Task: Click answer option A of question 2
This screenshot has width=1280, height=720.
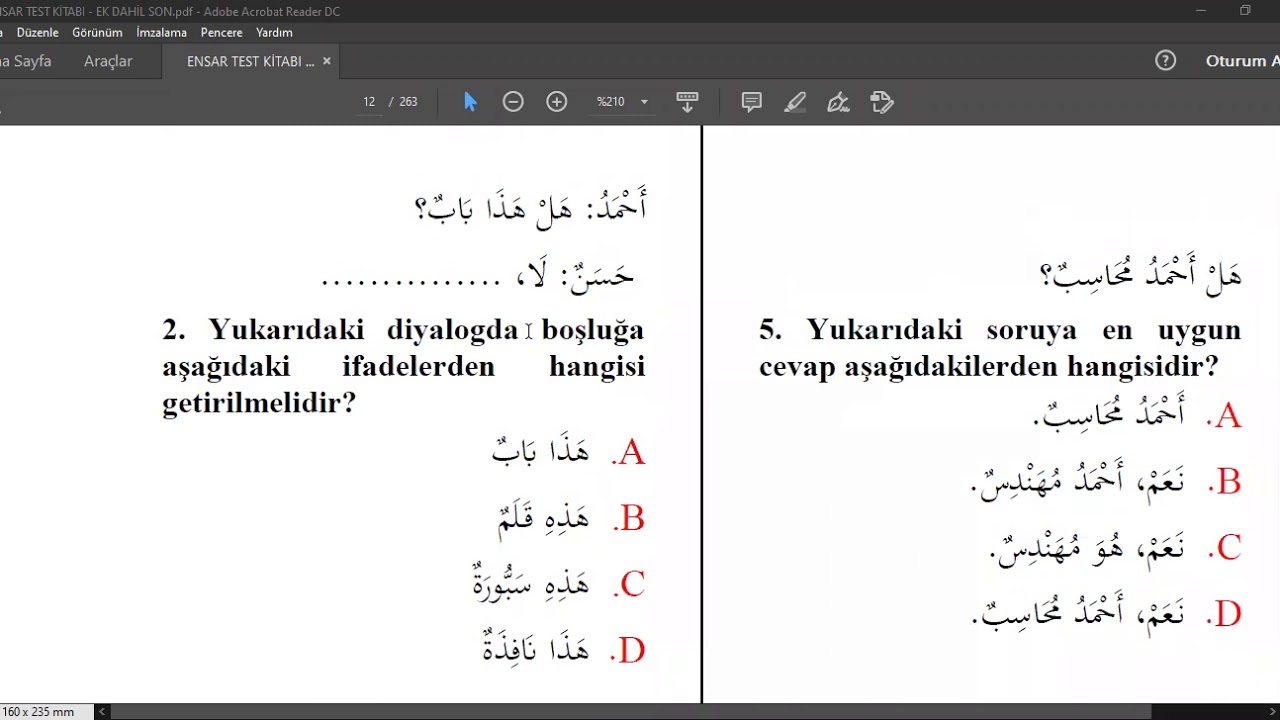Action: click(x=569, y=452)
